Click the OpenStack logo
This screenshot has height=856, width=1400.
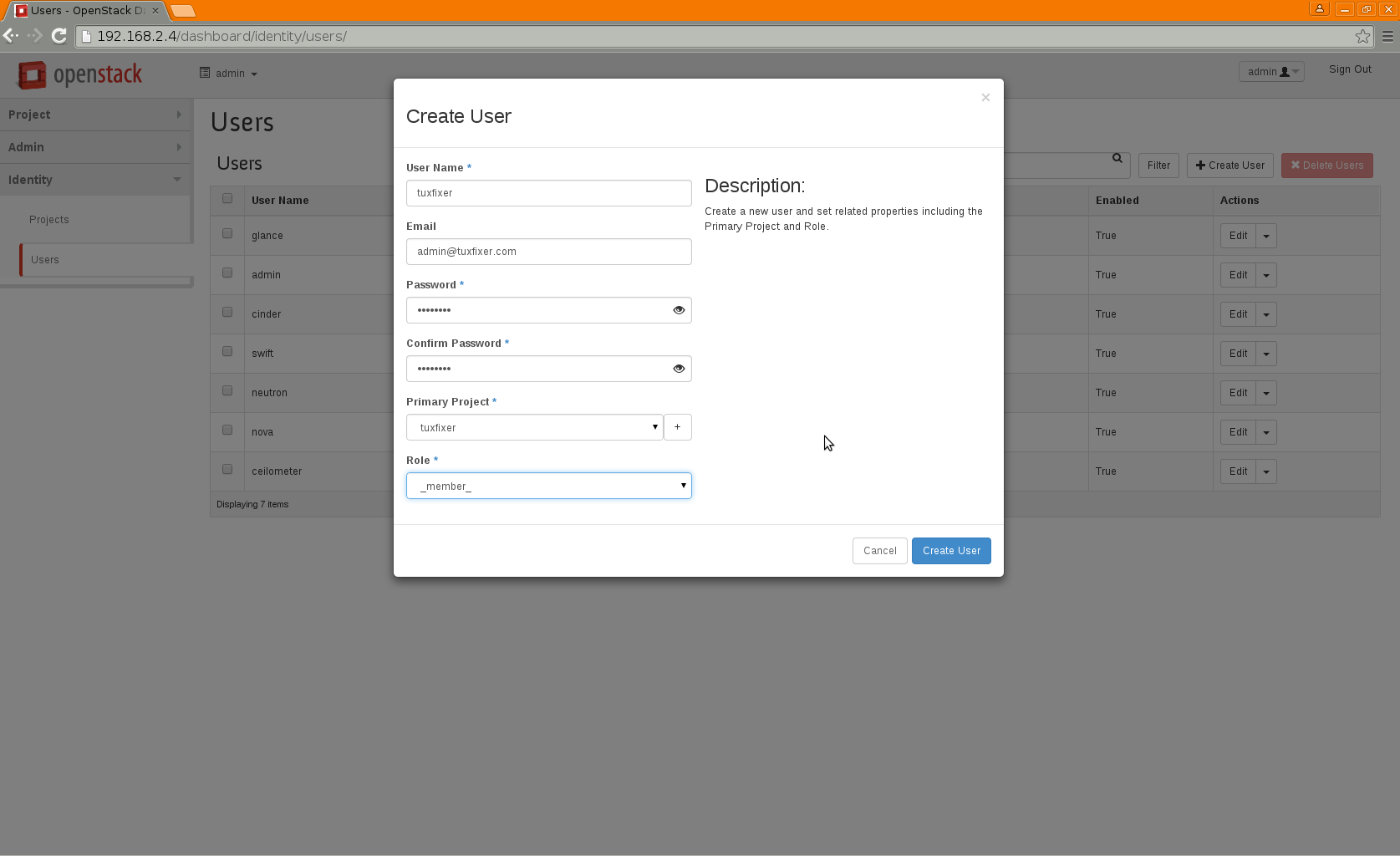(80, 74)
